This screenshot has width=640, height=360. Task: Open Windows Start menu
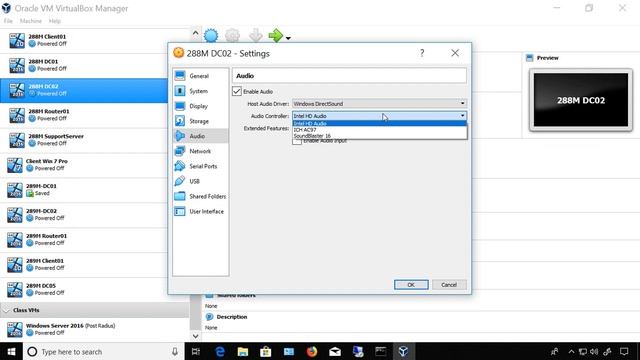11,351
